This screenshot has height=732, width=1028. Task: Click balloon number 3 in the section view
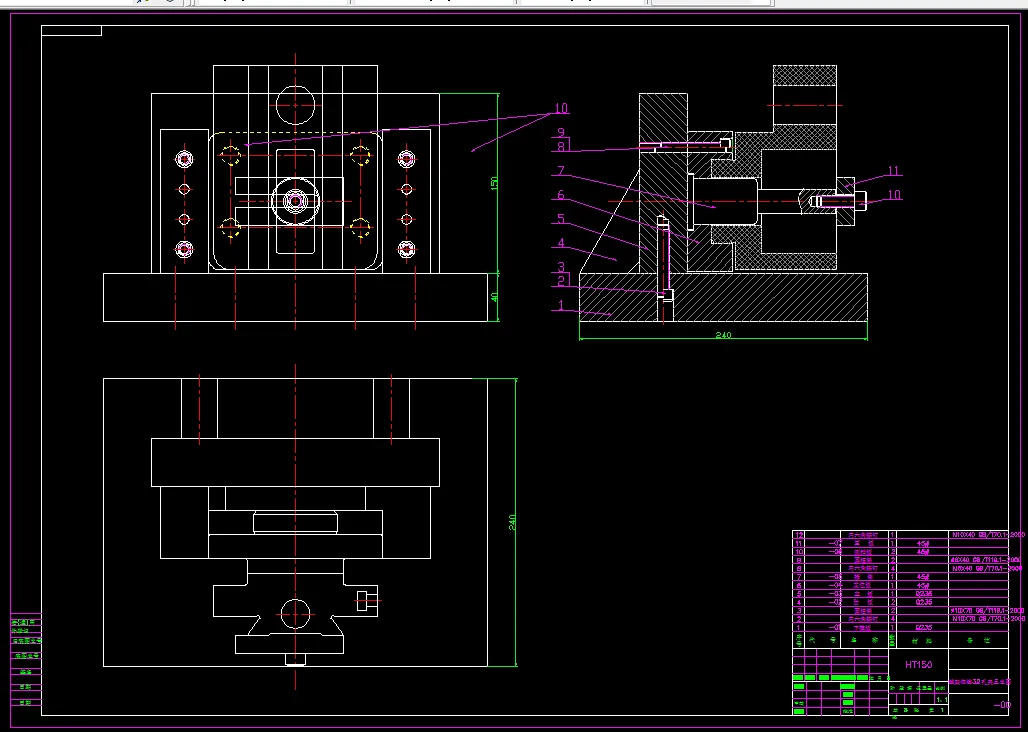pos(561,267)
